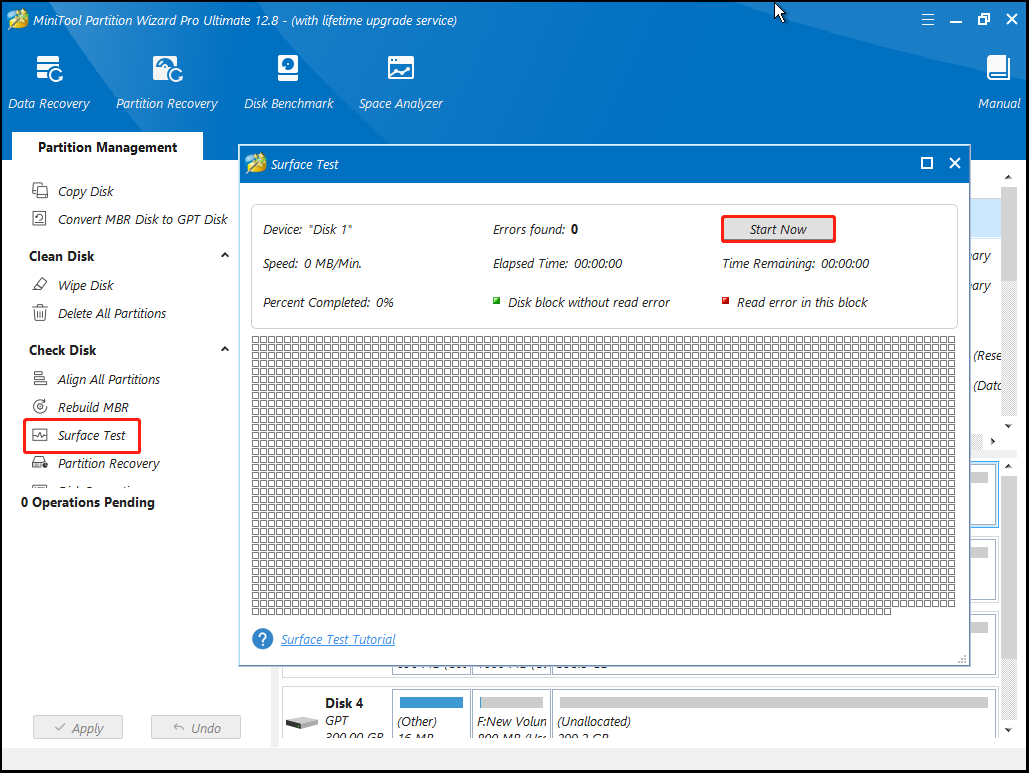
Task: Click the Undo button
Action: 196,727
